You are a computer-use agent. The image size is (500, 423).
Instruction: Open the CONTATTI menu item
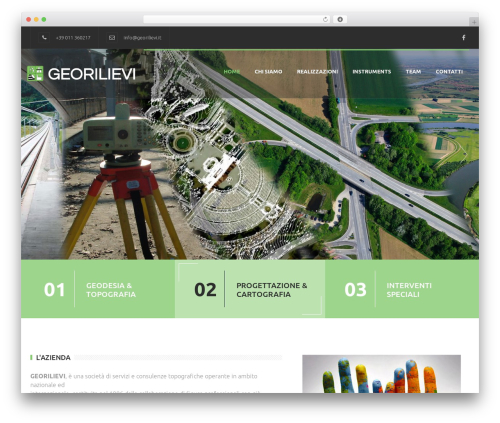click(449, 72)
